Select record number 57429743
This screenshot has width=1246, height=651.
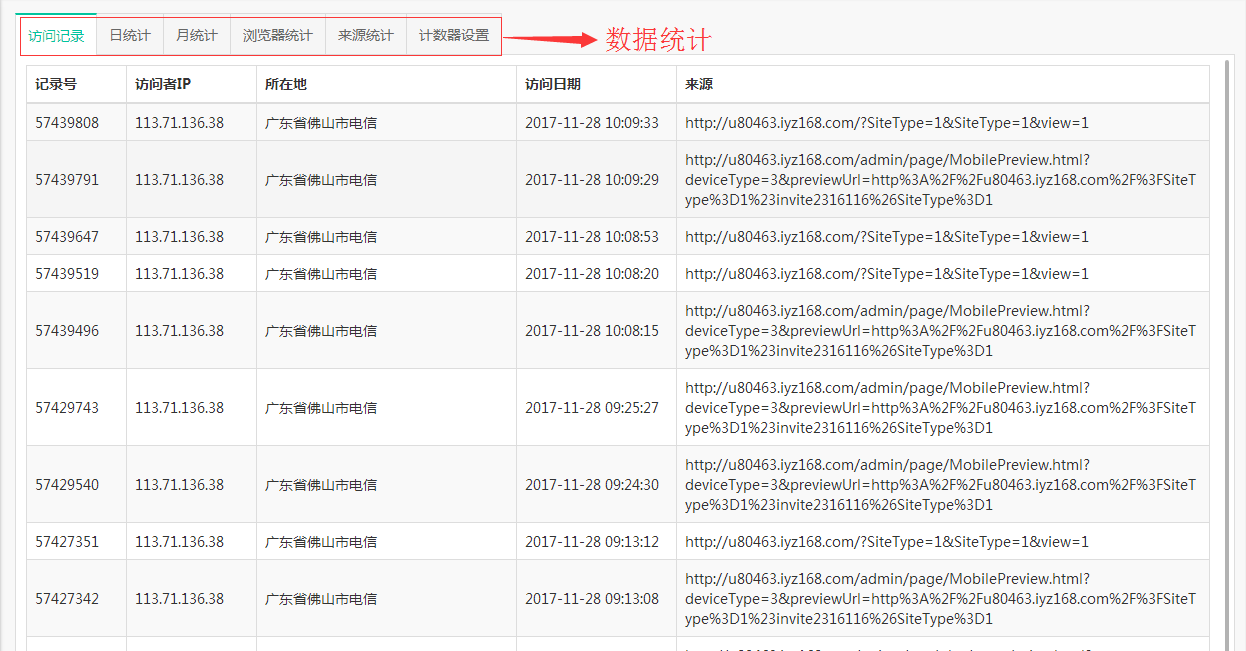[x=67, y=408]
